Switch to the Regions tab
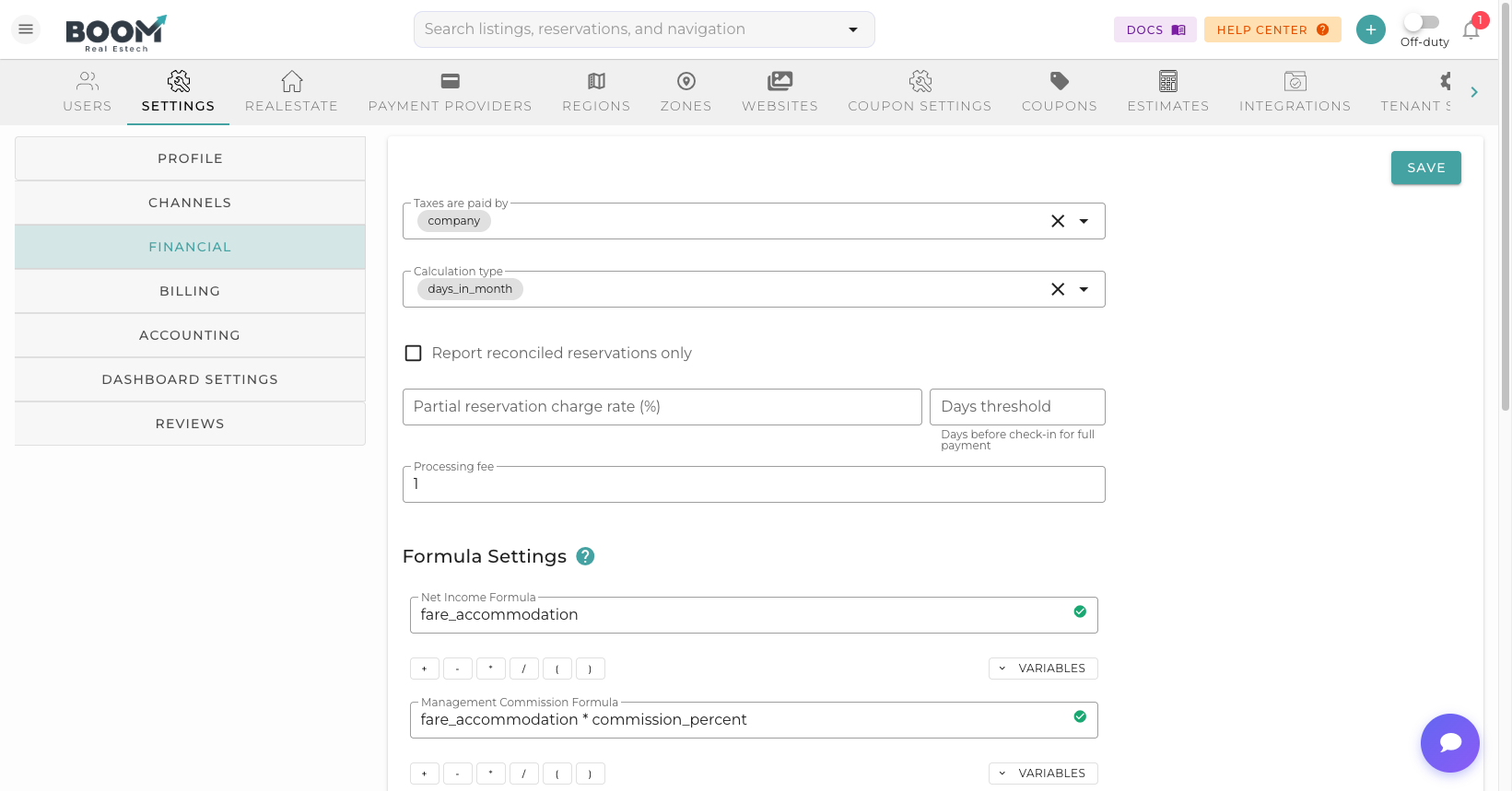 596,92
